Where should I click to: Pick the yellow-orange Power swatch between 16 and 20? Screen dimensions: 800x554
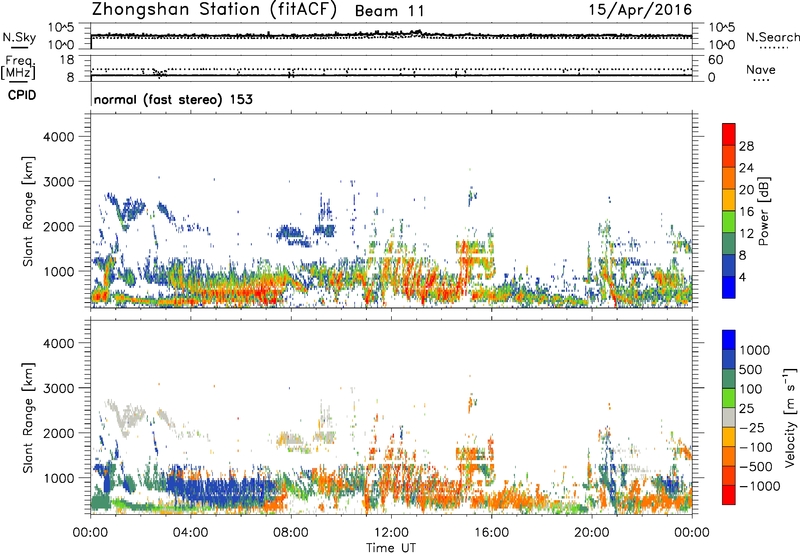point(729,199)
